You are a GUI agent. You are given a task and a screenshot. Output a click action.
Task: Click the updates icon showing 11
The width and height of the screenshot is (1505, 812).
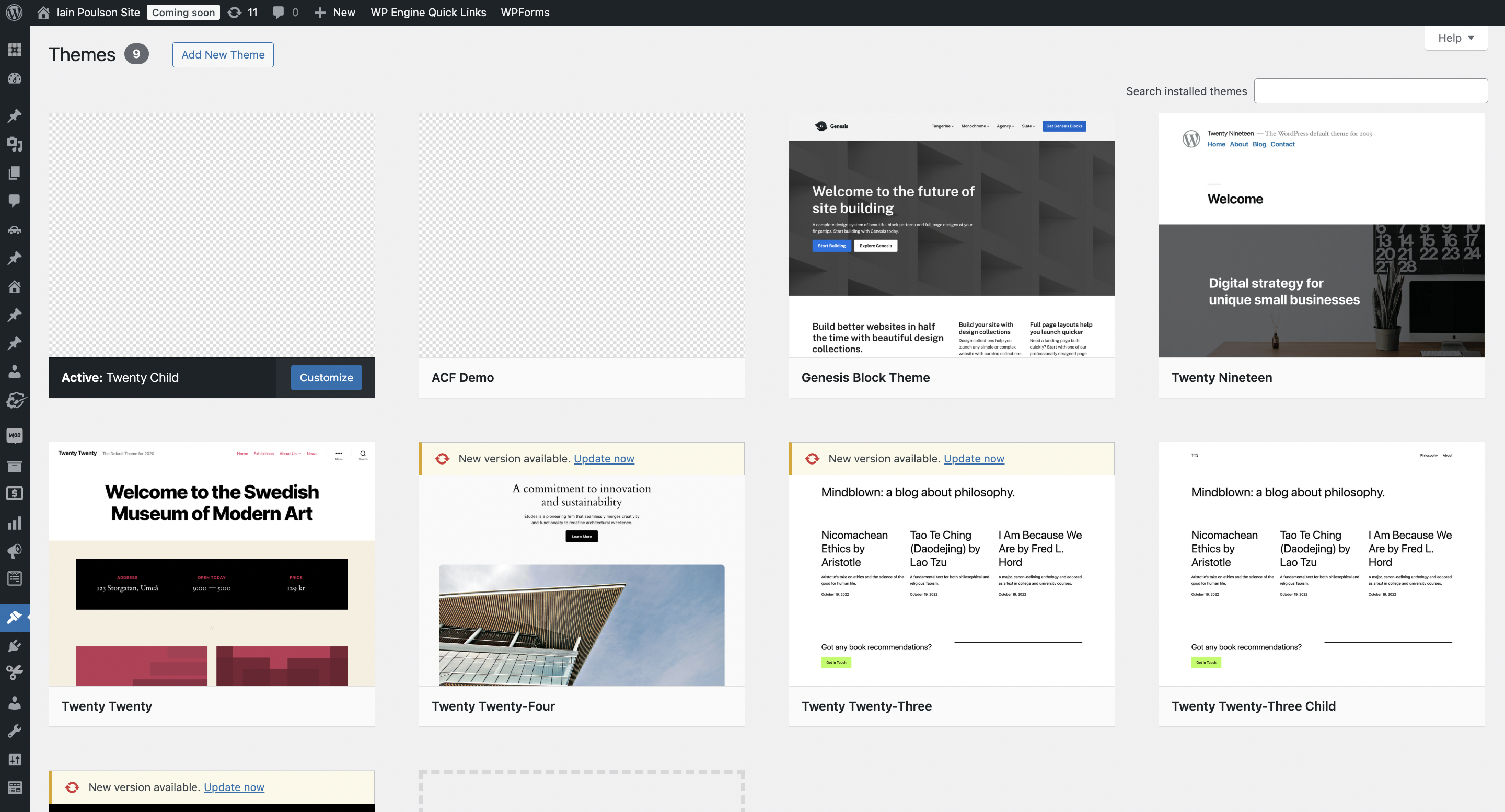[234, 12]
